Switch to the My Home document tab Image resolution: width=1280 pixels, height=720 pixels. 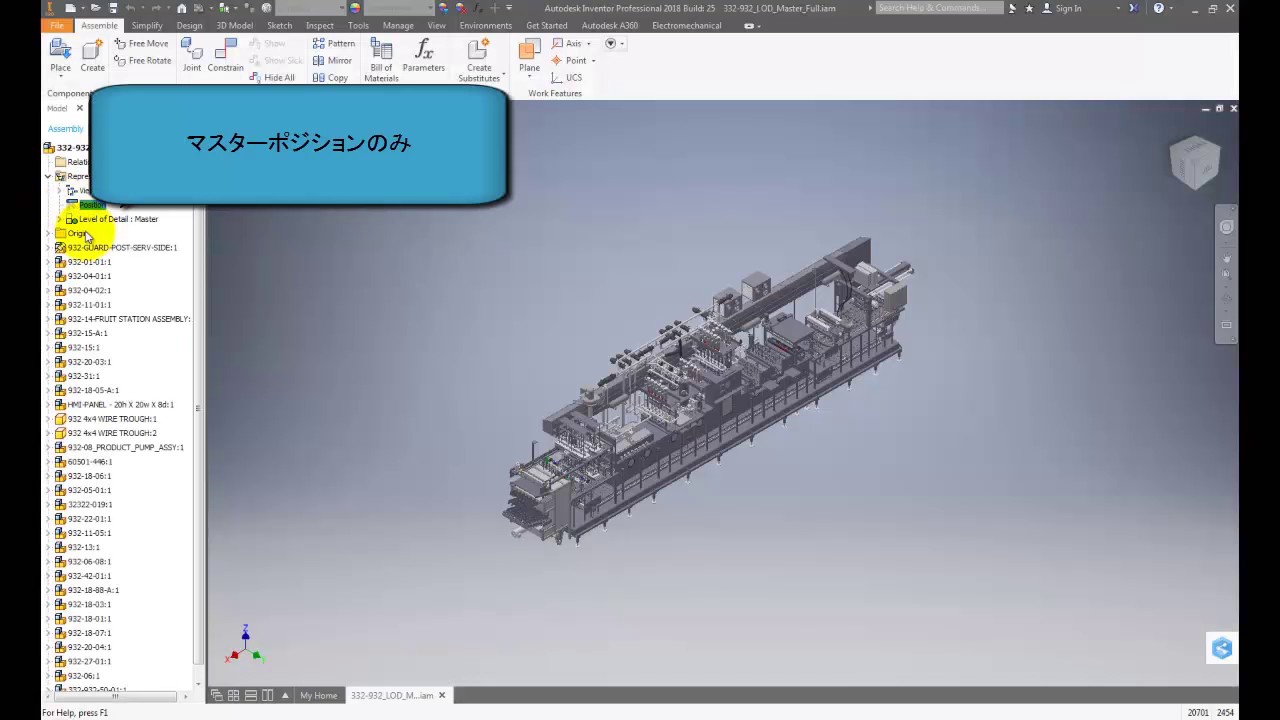point(319,695)
